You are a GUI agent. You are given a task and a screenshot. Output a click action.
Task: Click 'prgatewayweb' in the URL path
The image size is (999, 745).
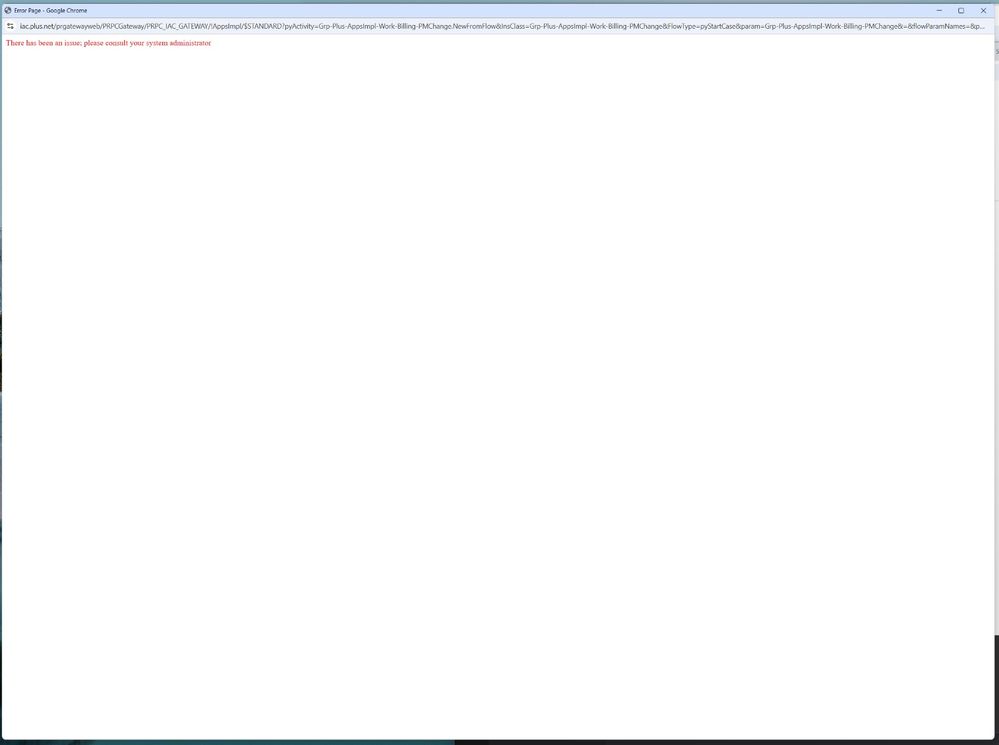[80, 26]
